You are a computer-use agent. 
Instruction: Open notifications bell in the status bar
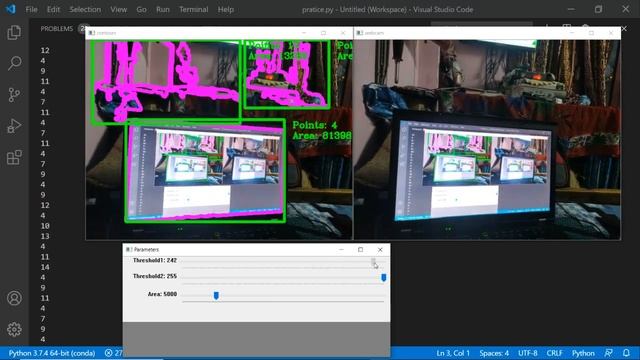pyautogui.click(x=626, y=353)
